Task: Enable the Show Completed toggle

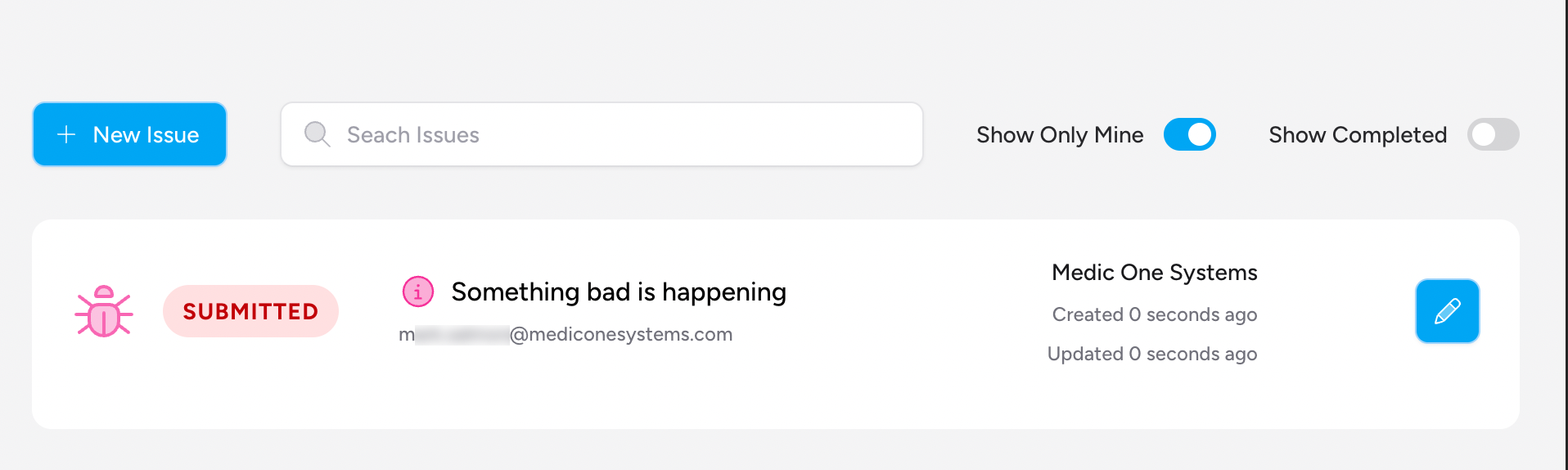Action: (1493, 134)
